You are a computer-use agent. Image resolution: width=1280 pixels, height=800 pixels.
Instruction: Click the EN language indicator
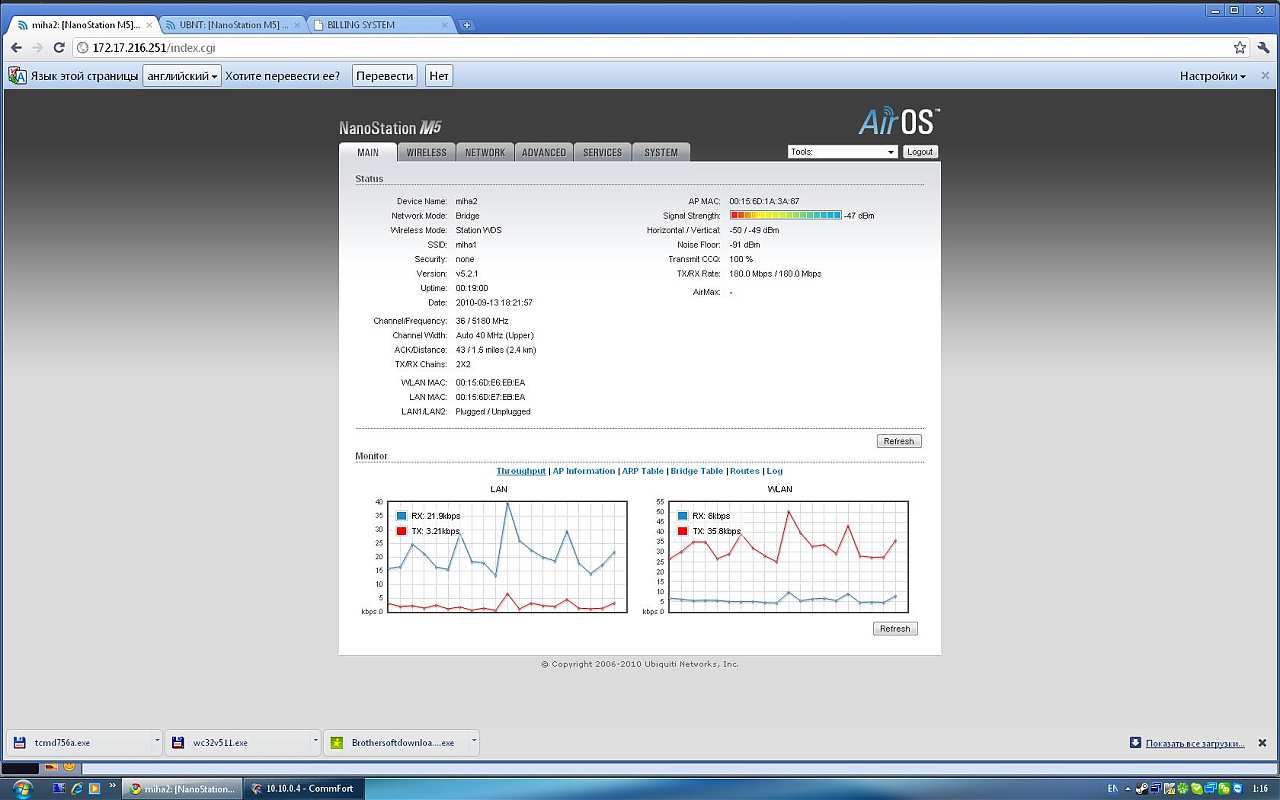pos(1113,789)
